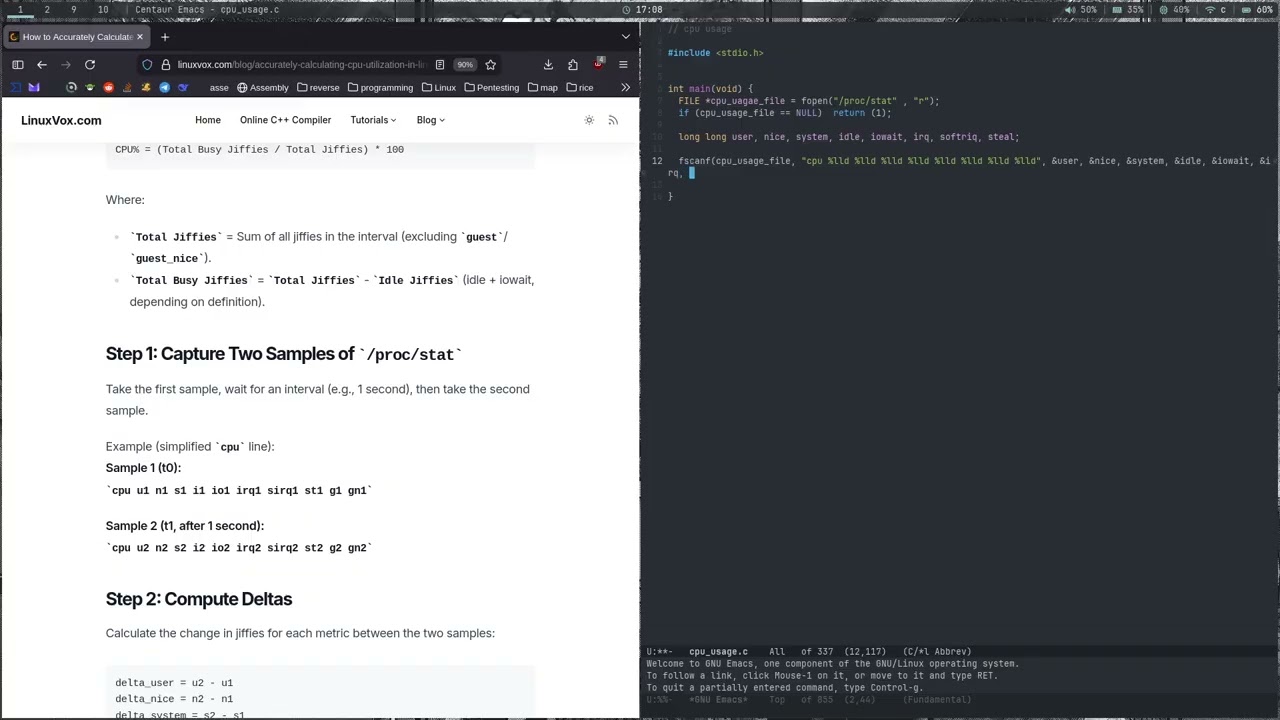Click the Wi-Fi network indicator
This screenshot has width=1280, height=720.
1217,9
